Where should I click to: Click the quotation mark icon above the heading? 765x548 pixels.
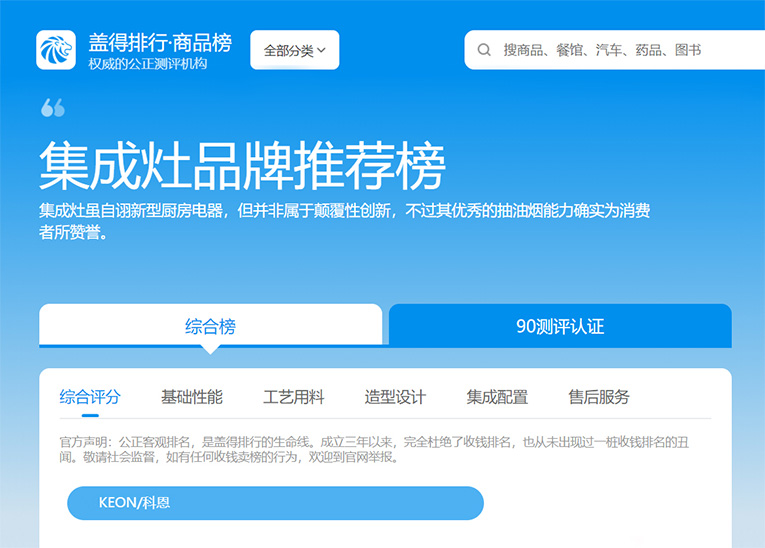click(x=53, y=108)
